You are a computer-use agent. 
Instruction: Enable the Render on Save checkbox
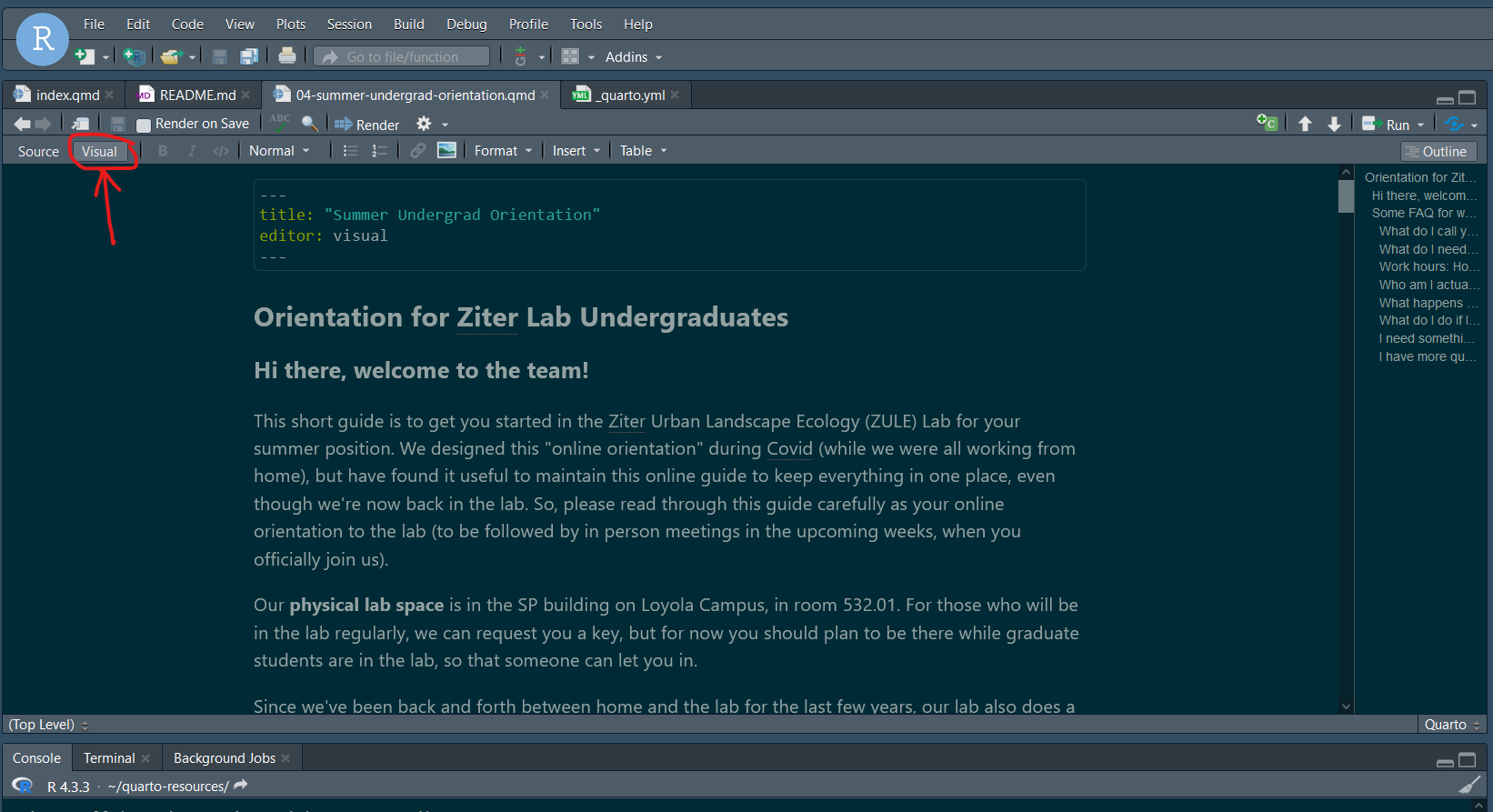point(144,125)
